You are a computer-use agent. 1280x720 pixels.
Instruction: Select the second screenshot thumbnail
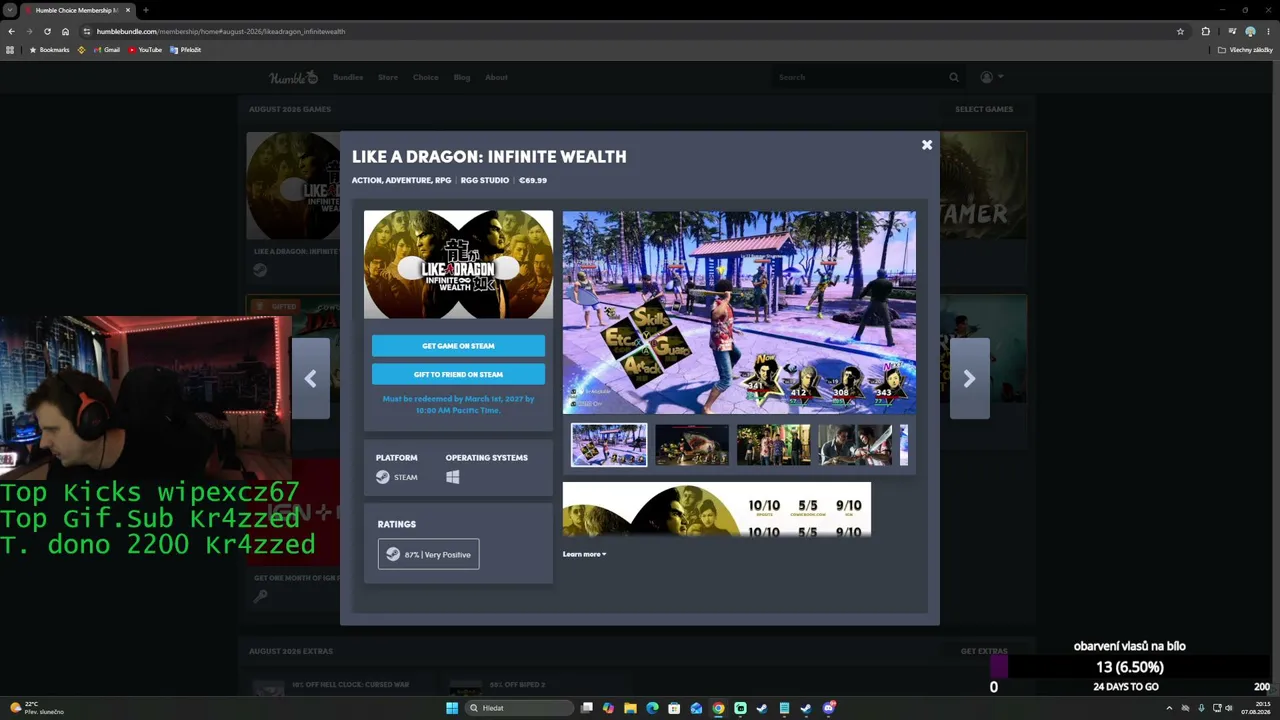pyautogui.click(x=692, y=445)
